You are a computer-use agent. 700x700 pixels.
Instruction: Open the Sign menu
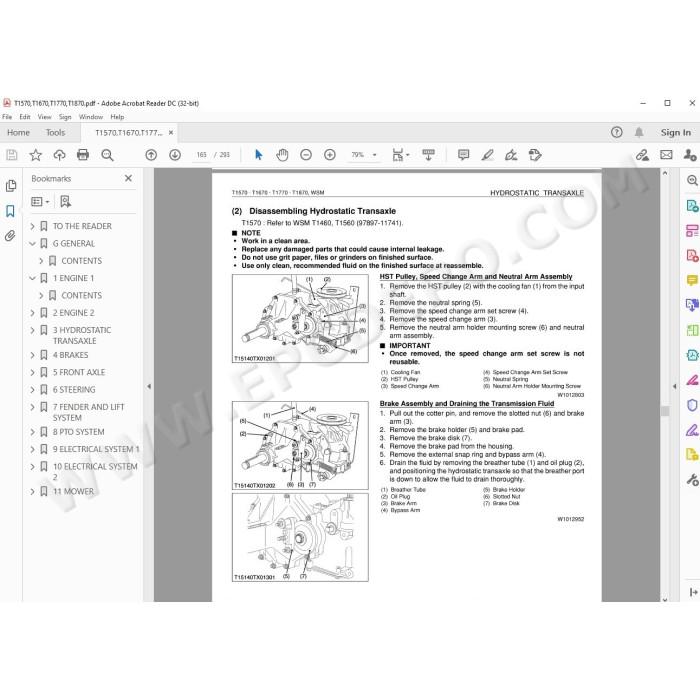(x=65, y=117)
